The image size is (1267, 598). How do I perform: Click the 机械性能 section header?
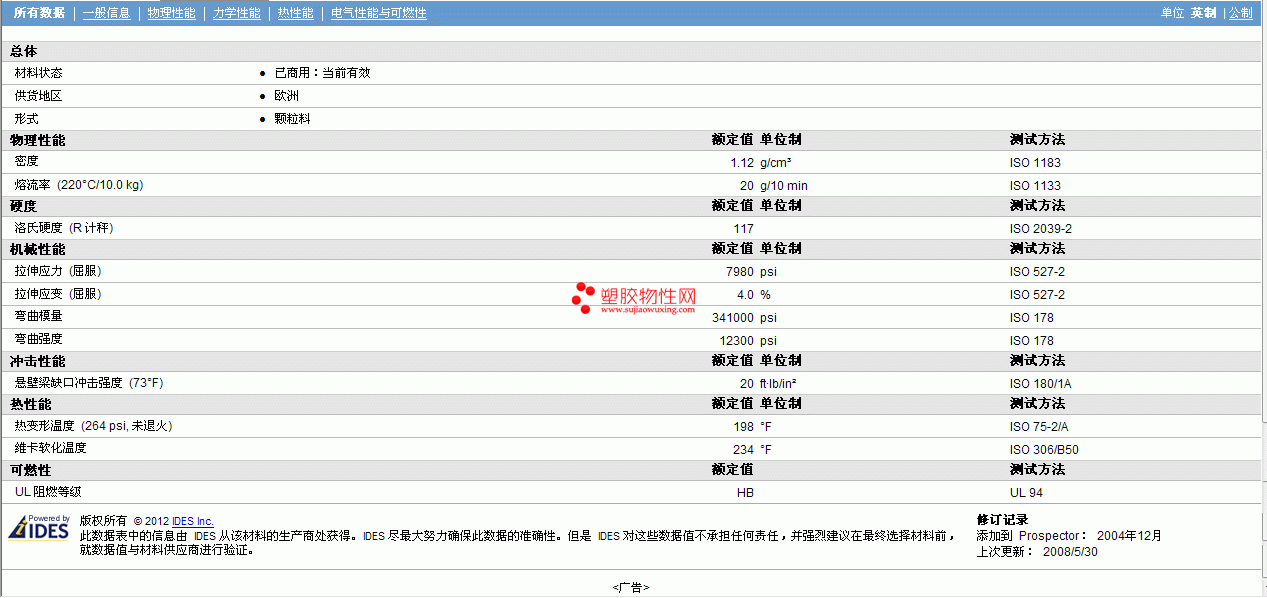[38, 249]
